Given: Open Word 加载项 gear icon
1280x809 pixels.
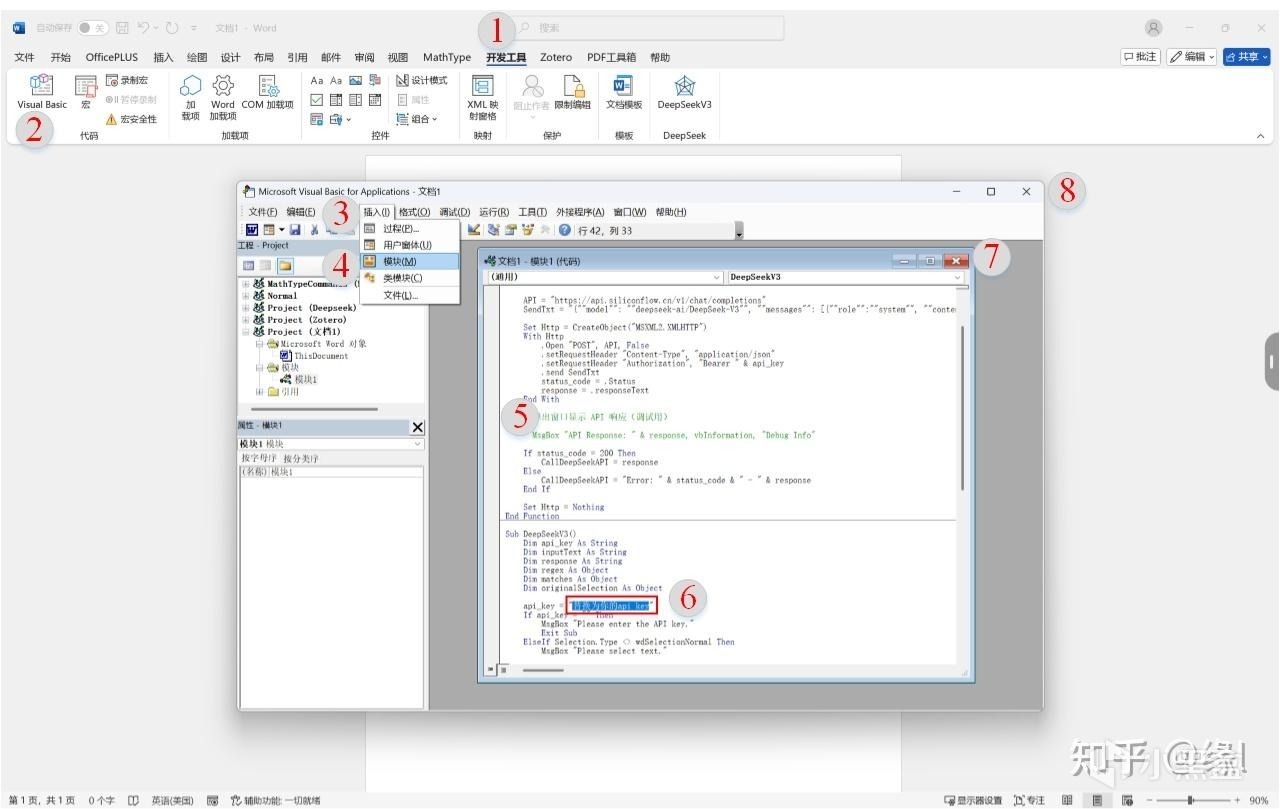Looking at the screenshot, I should point(223,96).
